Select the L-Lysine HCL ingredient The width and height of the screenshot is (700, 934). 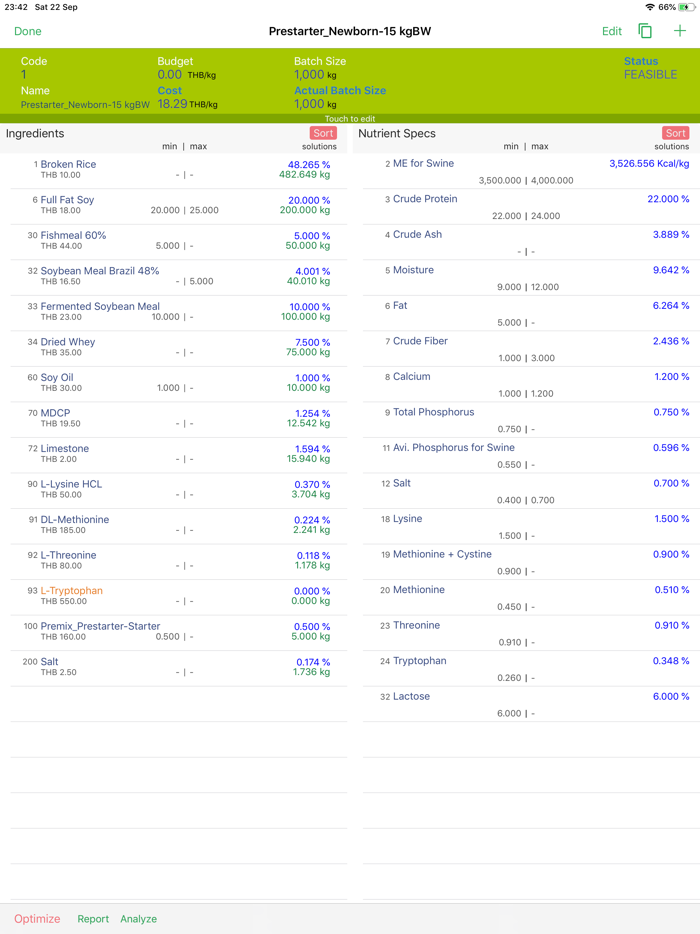[x=179, y=490]
